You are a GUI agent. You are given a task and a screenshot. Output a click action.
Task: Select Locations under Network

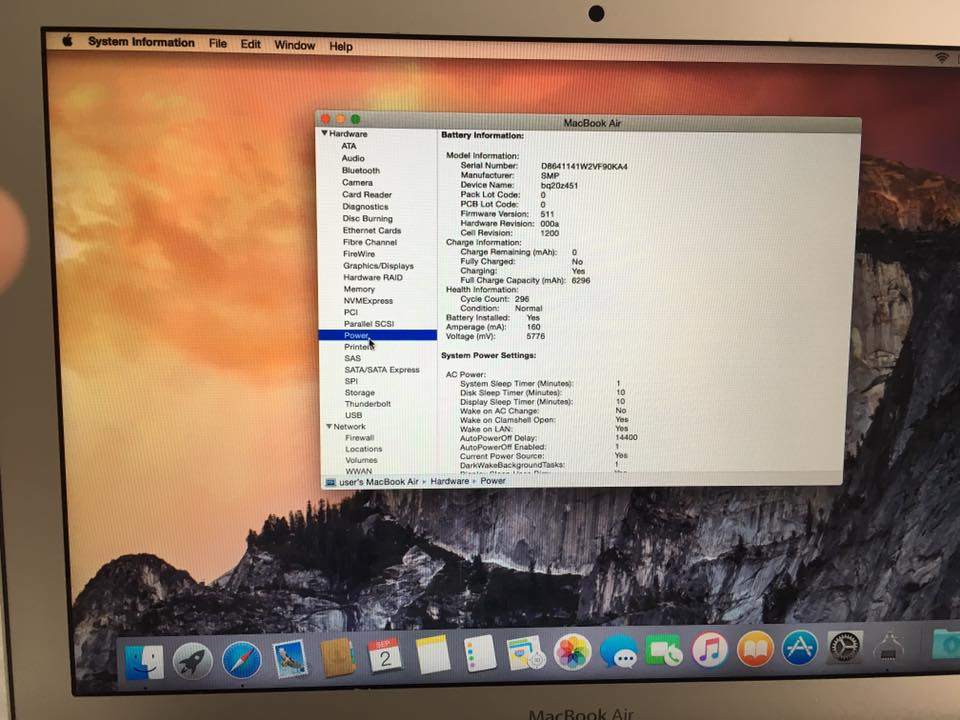(364, 449)
